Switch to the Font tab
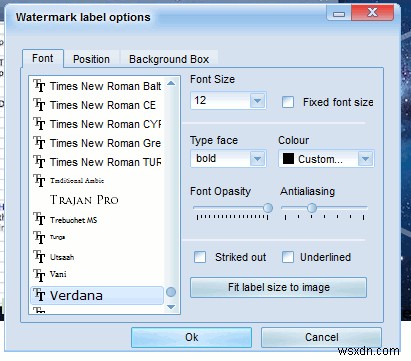This screenshot has height=361, width=411. pyautogui.click(x=43, y=59)
